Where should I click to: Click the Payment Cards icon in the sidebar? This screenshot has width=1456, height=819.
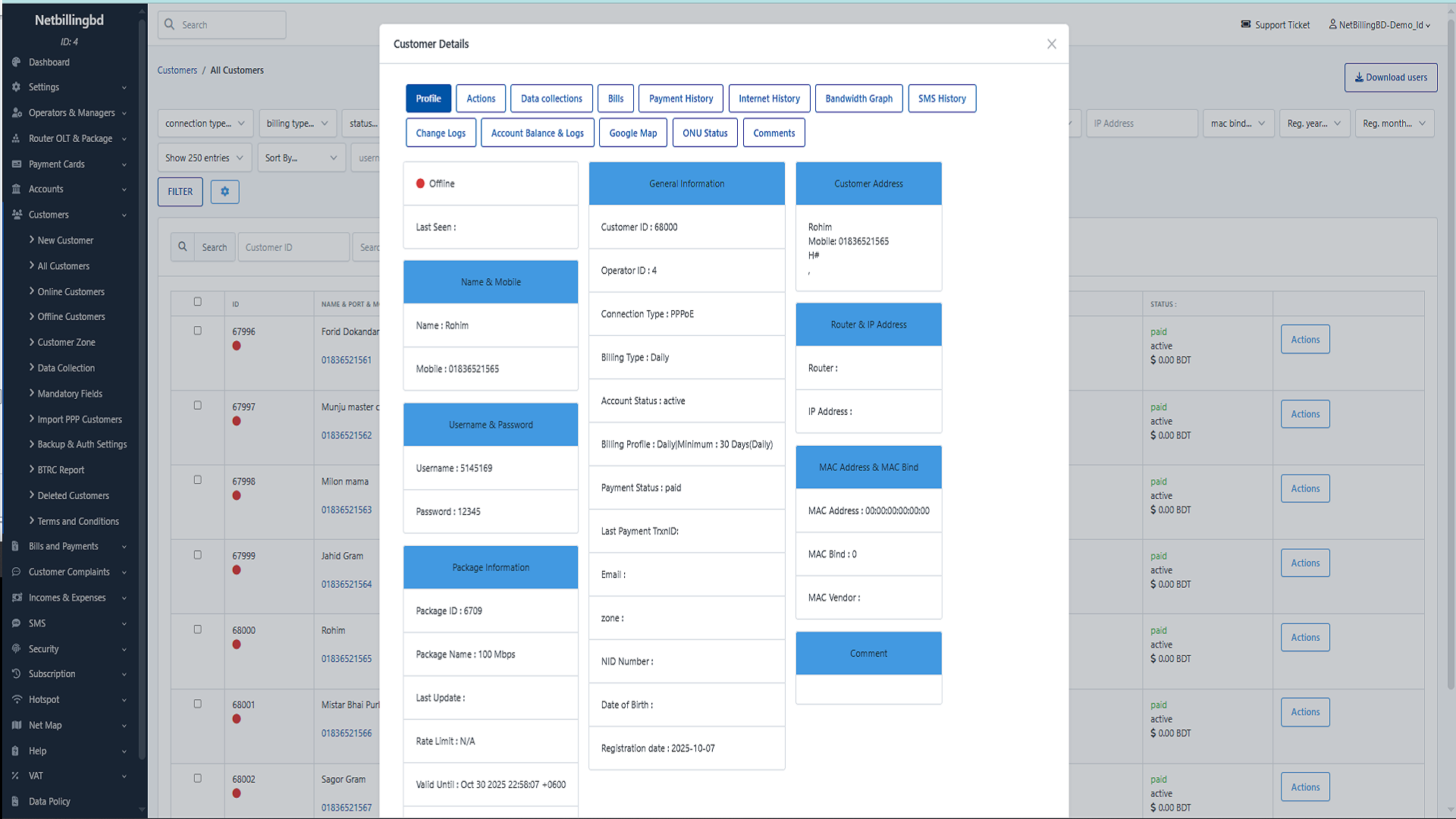[16, 164]
